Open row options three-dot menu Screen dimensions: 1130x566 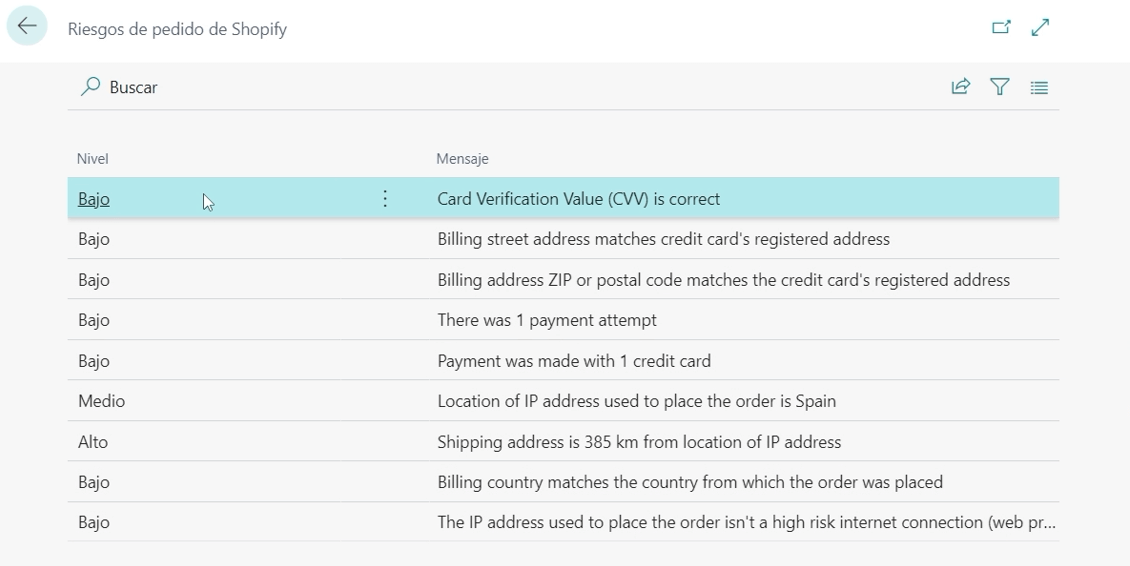385,199
